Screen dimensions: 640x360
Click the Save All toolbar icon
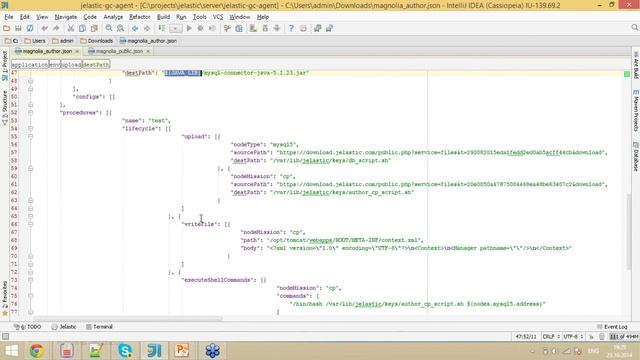point(18,28)
